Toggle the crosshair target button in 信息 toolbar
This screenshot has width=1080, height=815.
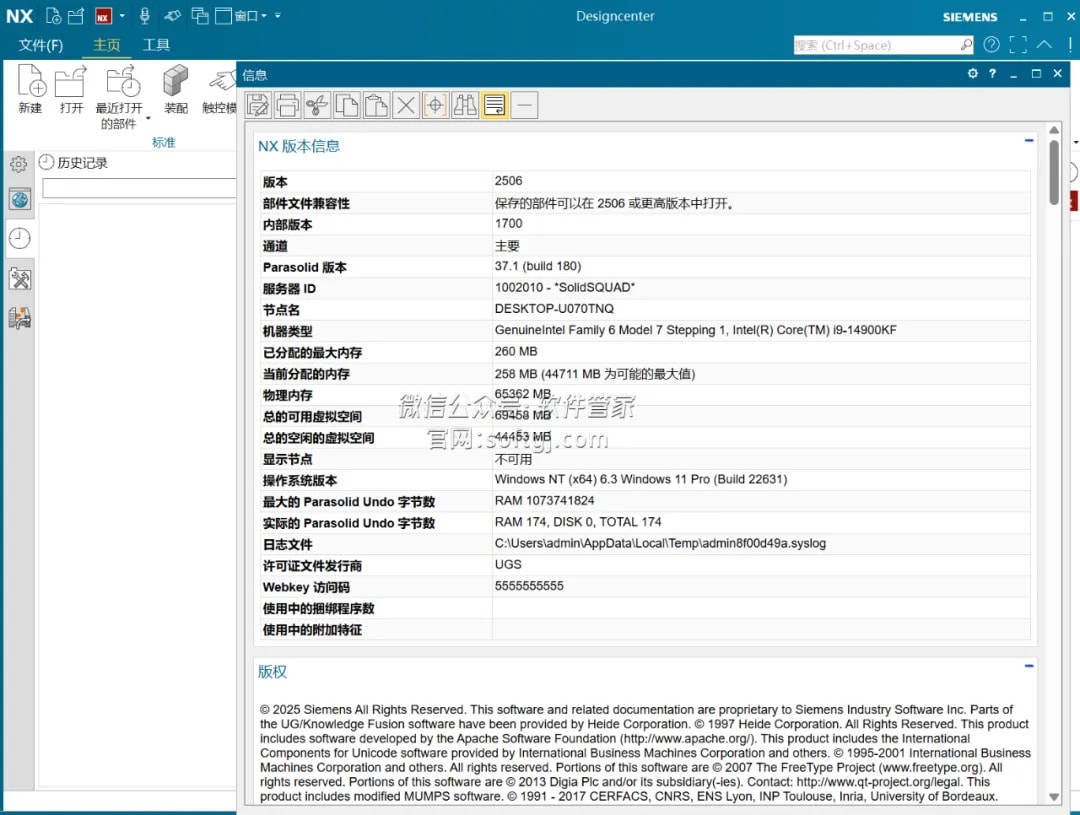[435, 105]
